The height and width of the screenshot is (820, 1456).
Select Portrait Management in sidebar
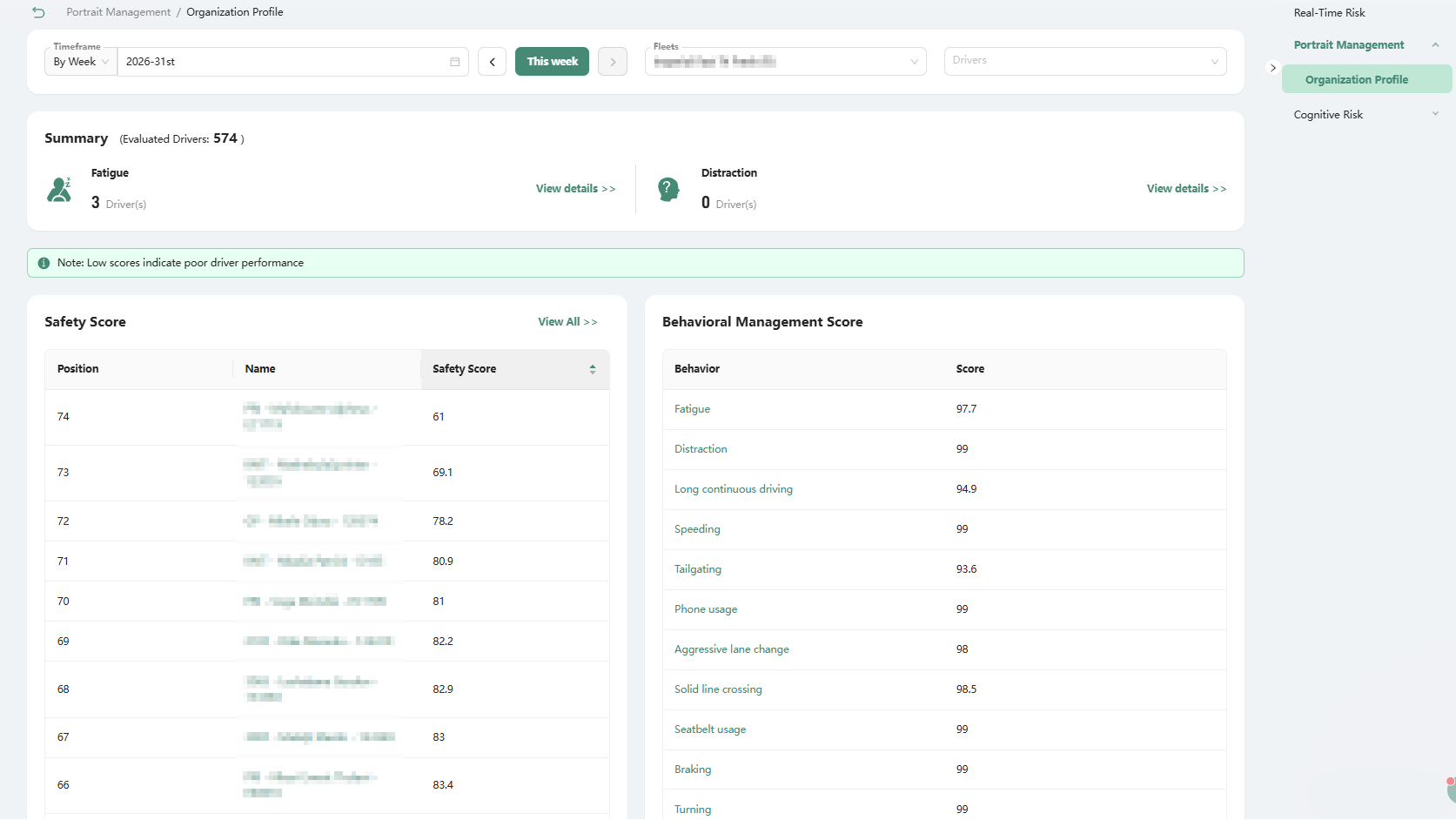1348,45
